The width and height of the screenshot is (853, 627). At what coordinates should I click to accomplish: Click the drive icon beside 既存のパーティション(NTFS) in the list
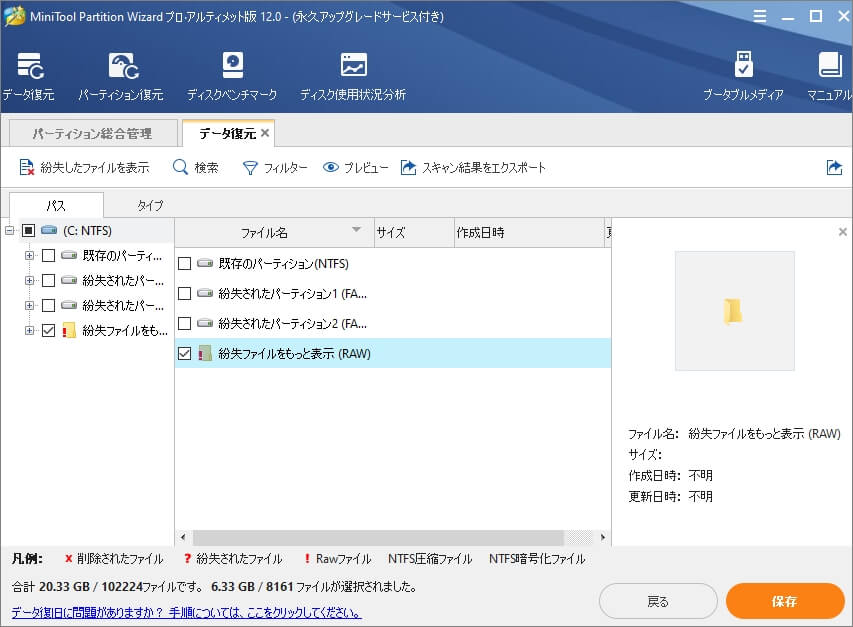pyautogui.click(x=205, y=264)
